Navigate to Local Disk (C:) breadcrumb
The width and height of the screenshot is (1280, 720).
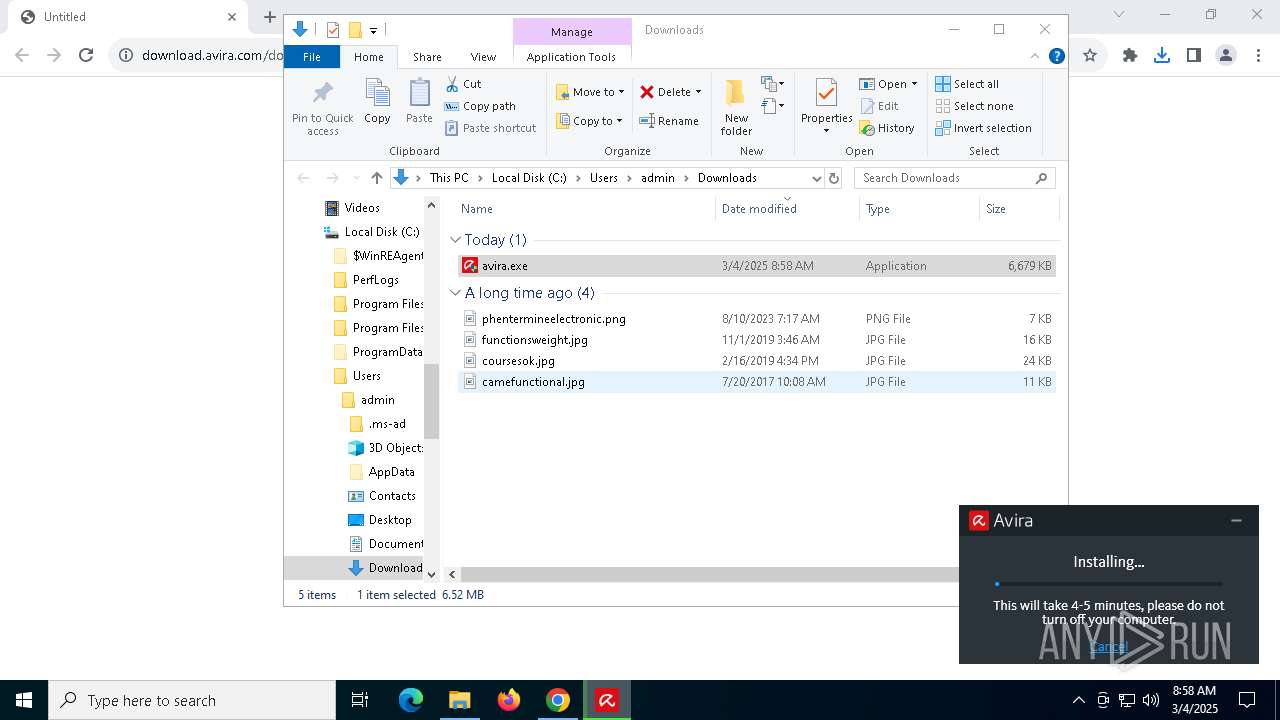point(529,178)
